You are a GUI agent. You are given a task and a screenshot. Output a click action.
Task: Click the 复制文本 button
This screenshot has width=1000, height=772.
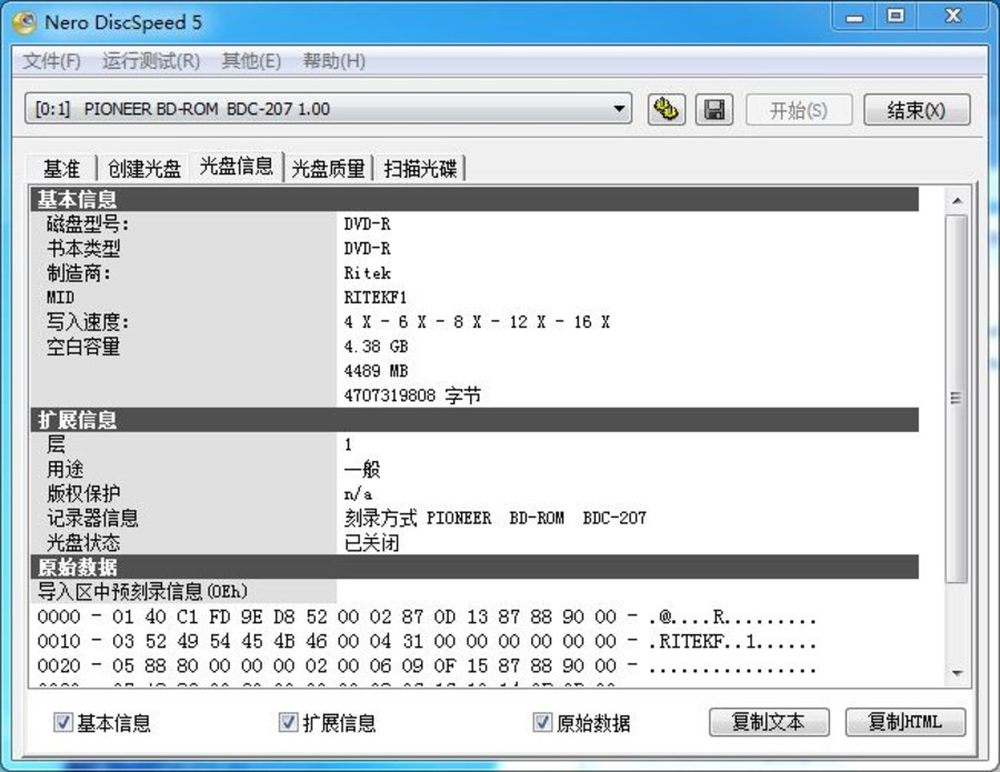[x=769, y=722]
